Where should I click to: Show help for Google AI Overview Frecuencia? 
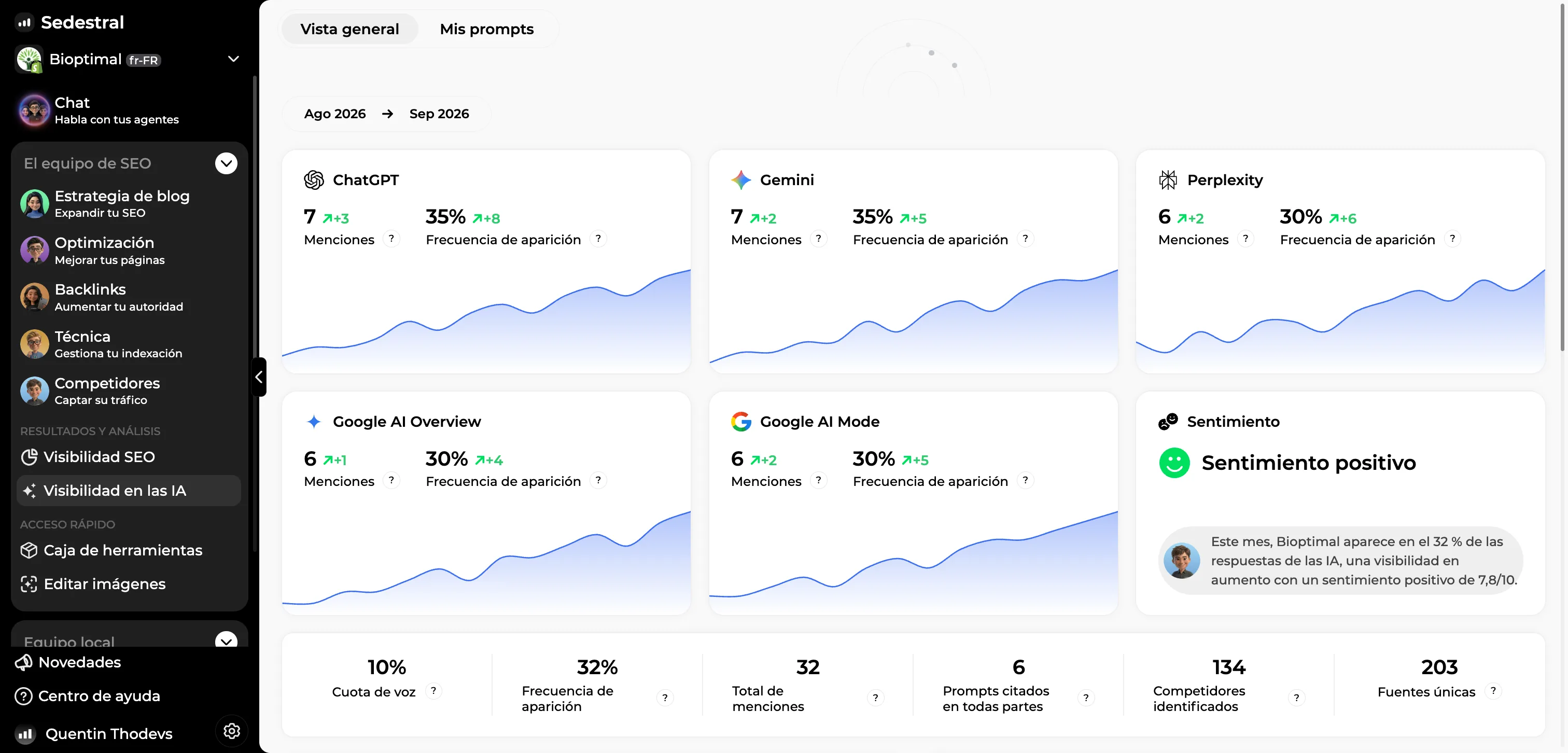pyautogui.click(x=598, y=480)
